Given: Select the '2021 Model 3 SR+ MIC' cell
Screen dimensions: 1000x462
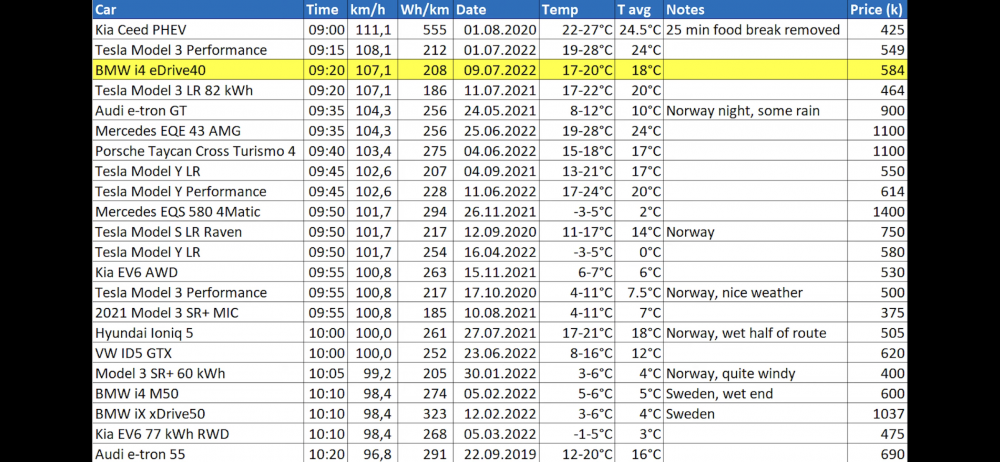Looking at the screenshot, I should pos(198,313).
